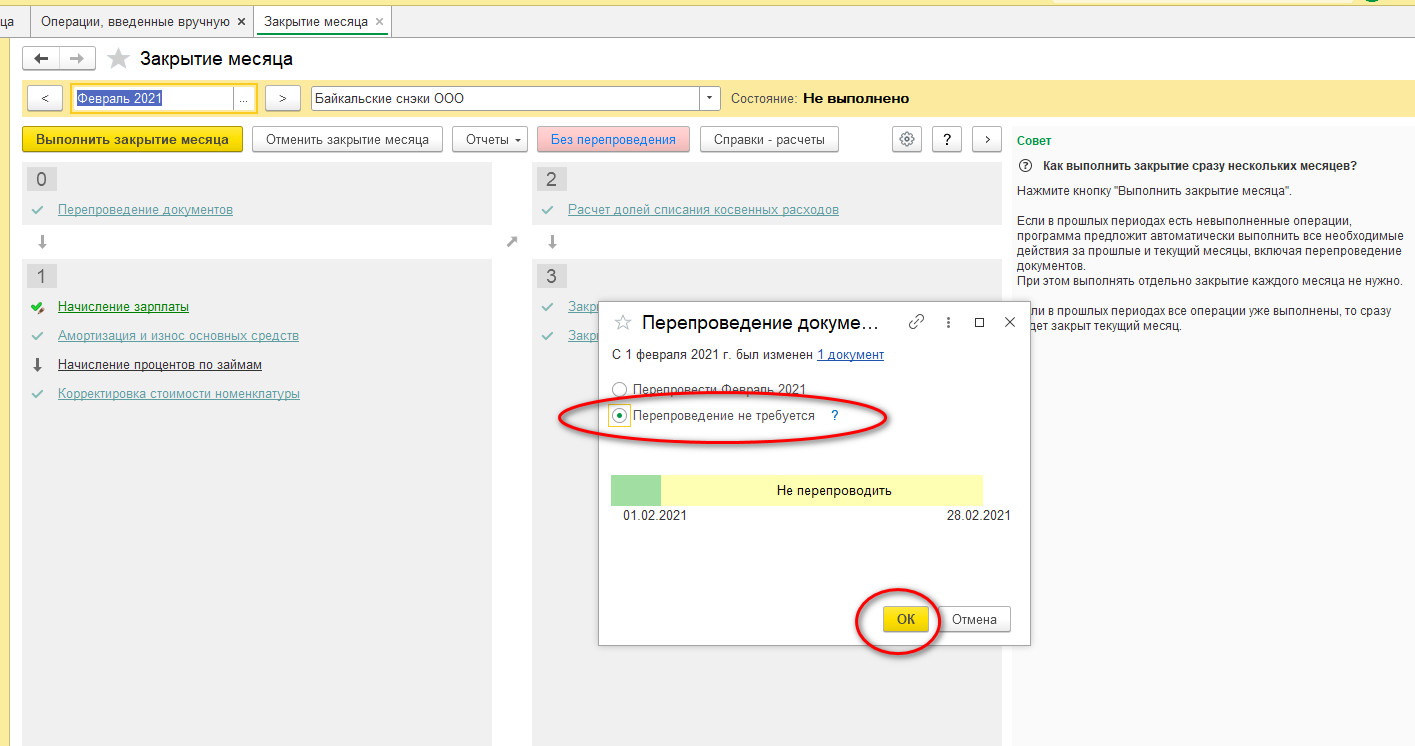Screen dimensions: 1415x746
Task: Copy link icon in Перепроведение dialog
Action: tap(916, 322)
